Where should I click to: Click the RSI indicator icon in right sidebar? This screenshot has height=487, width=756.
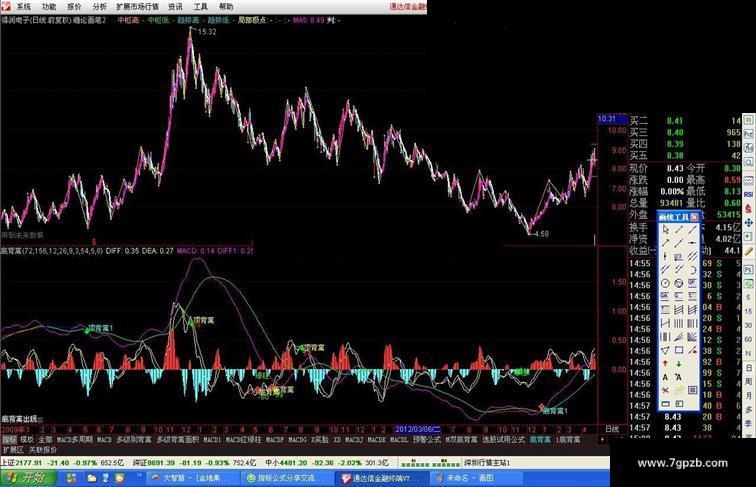click(748, 194)
